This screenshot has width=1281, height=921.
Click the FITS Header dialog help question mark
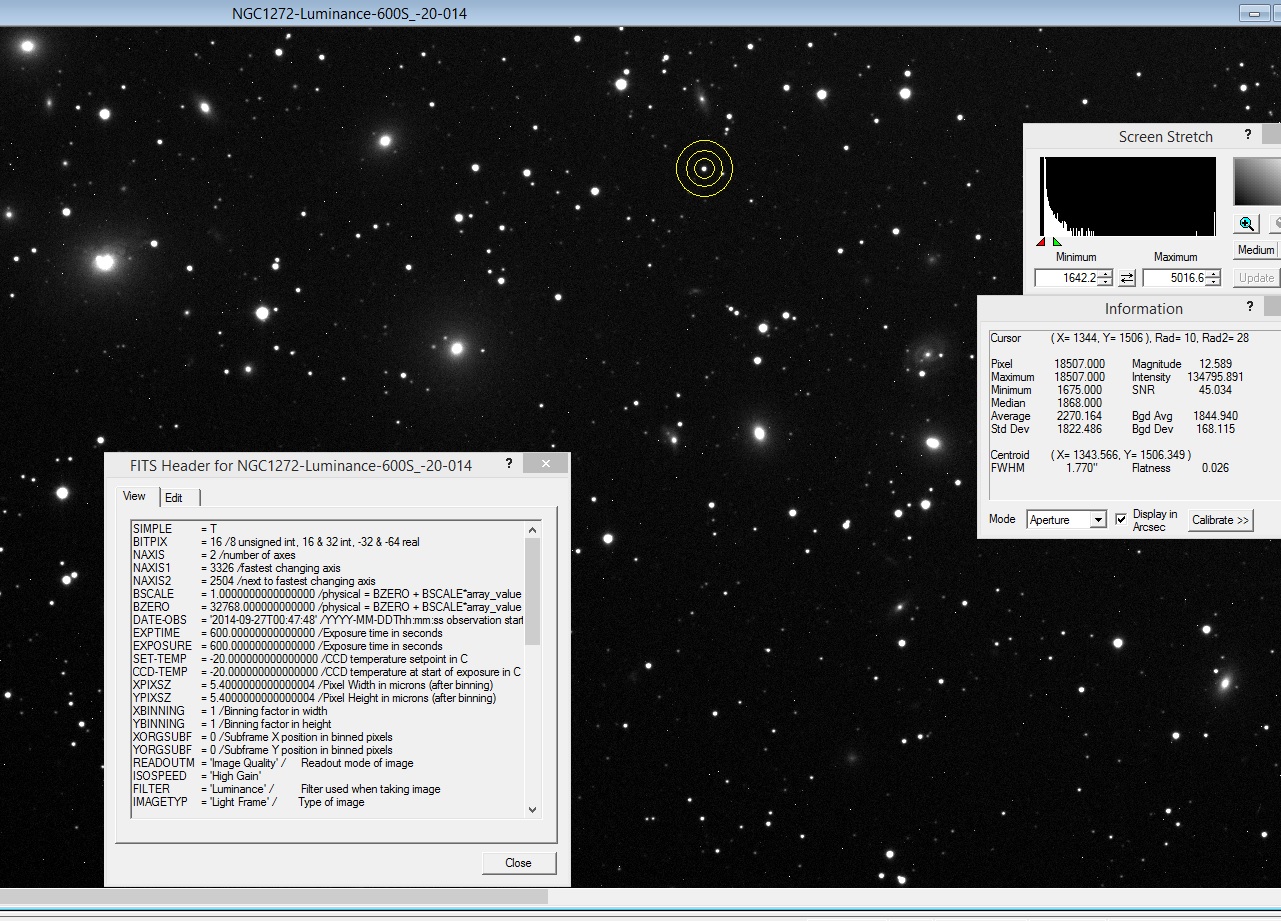[509, 463]
